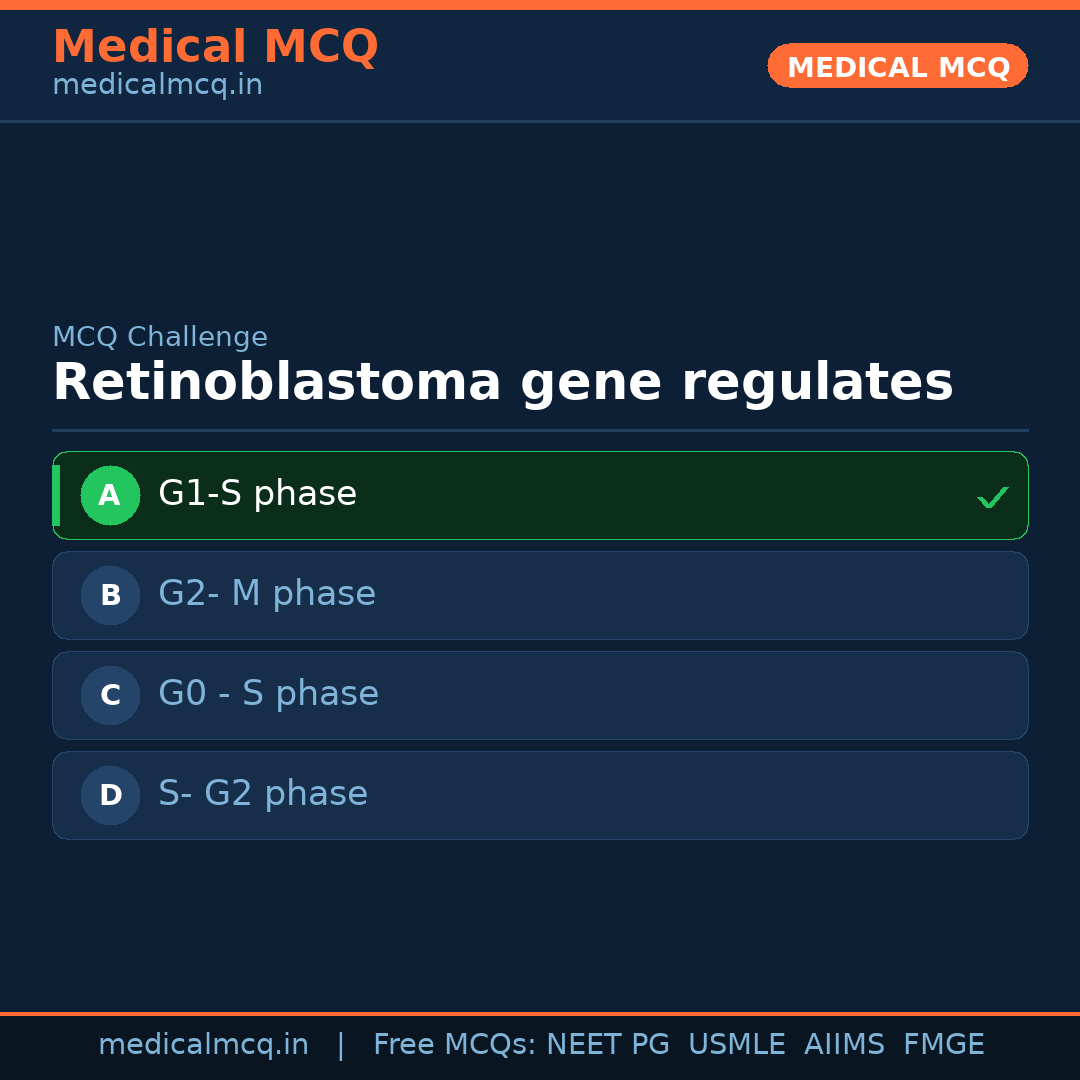Click USMLE in the footer
Image resolution: width=1080 pixels, height=1080 pixels.
pos(736,1045)
